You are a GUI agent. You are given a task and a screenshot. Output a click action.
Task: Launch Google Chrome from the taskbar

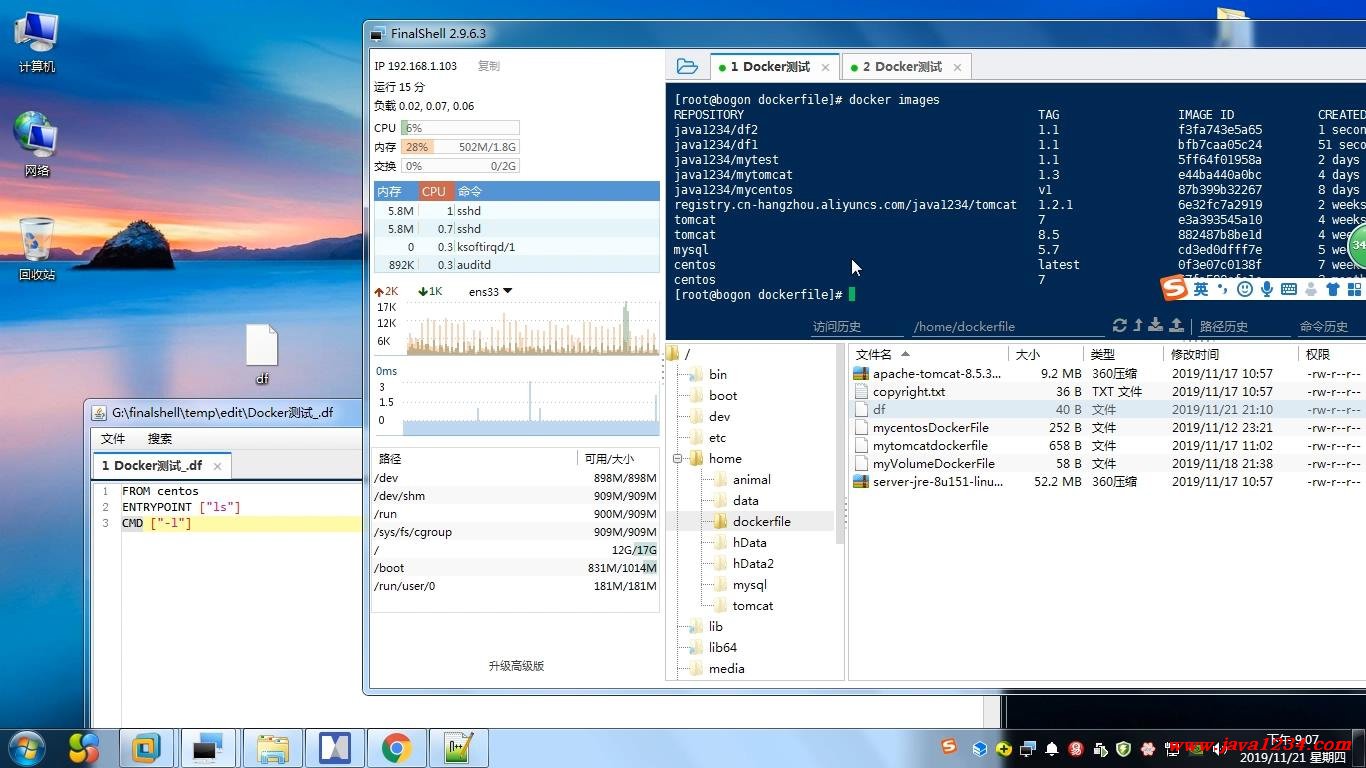coord(396,748)
